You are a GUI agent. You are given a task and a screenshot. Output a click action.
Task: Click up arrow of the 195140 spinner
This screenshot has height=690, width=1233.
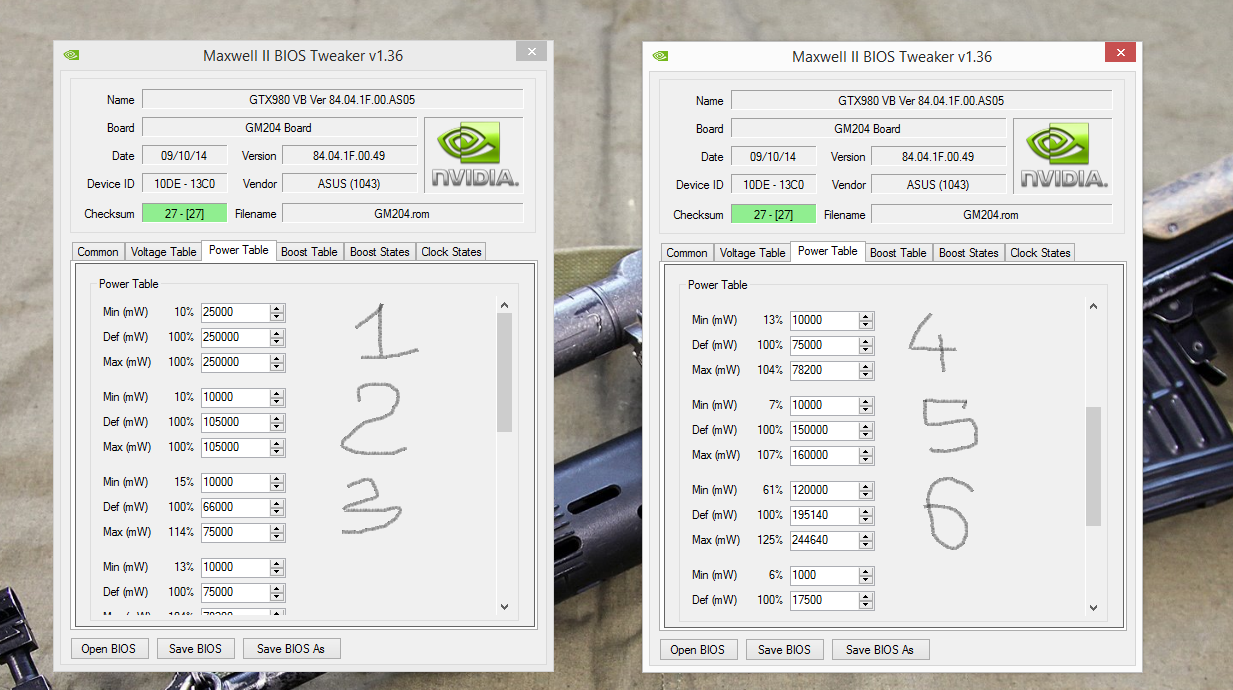click(866, 511)
